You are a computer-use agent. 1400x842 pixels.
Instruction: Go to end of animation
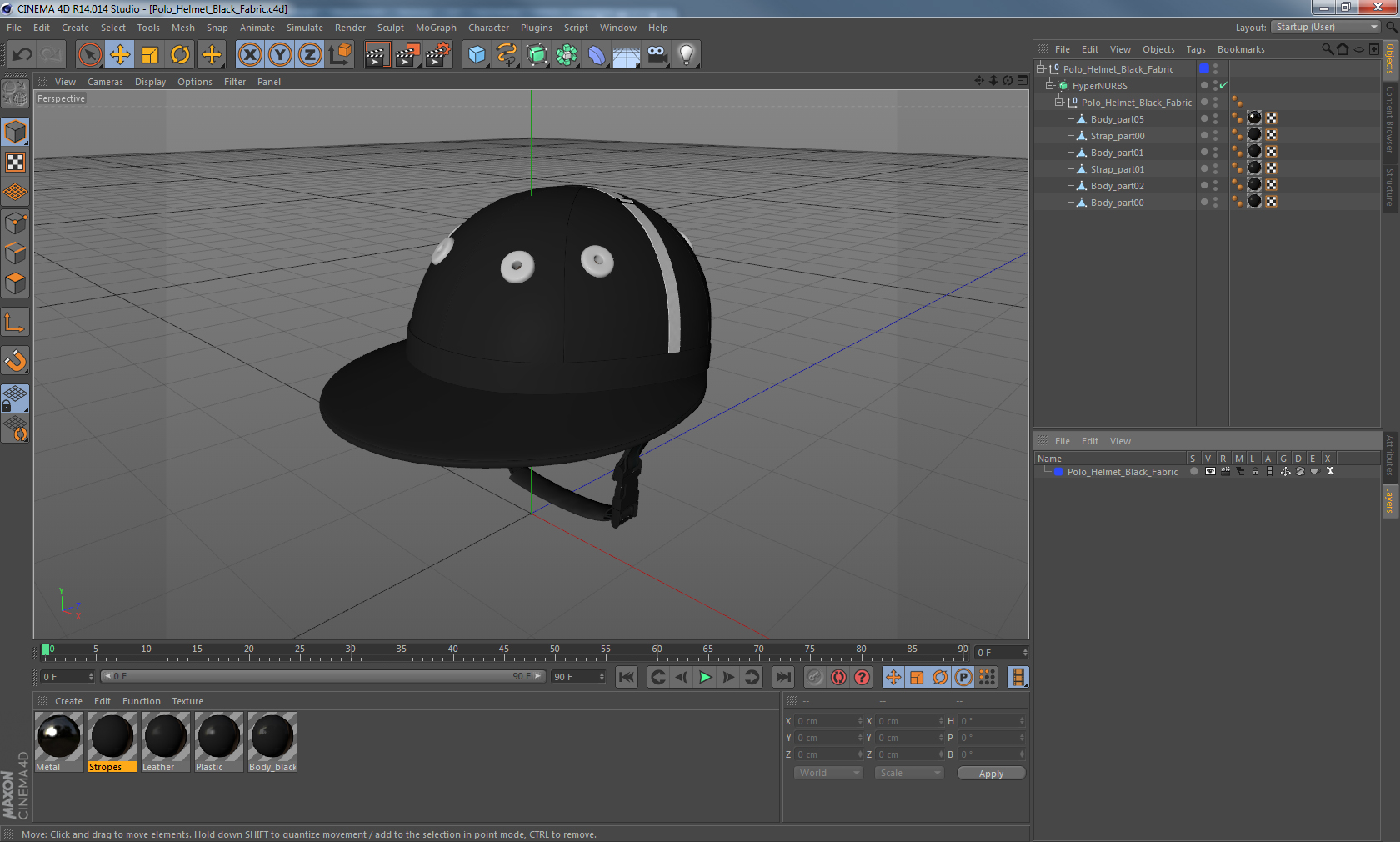[783, 677]
